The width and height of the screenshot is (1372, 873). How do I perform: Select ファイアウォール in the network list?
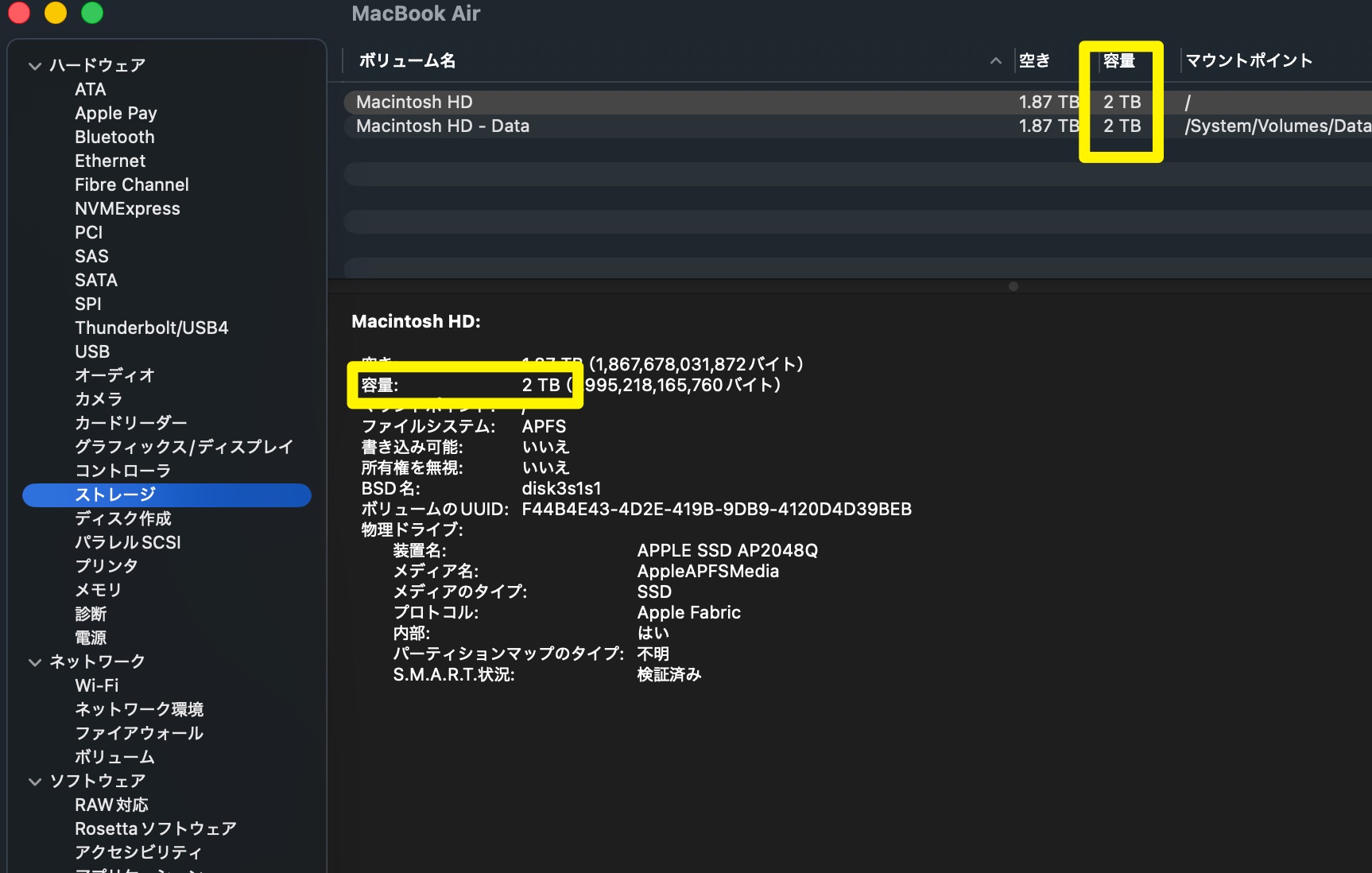[x=139, y=733]
